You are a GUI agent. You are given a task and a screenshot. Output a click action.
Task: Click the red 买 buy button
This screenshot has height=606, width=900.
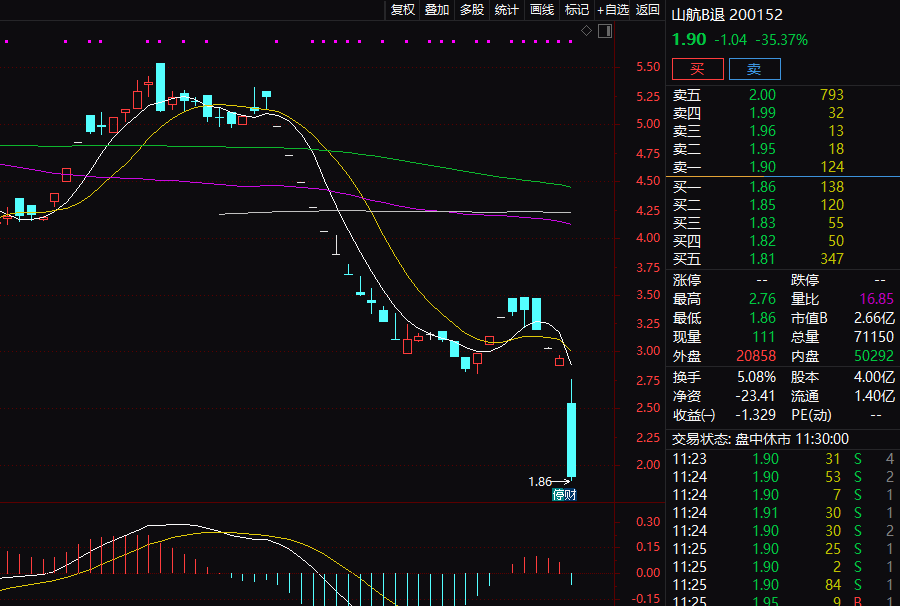[x=697, y=69]
